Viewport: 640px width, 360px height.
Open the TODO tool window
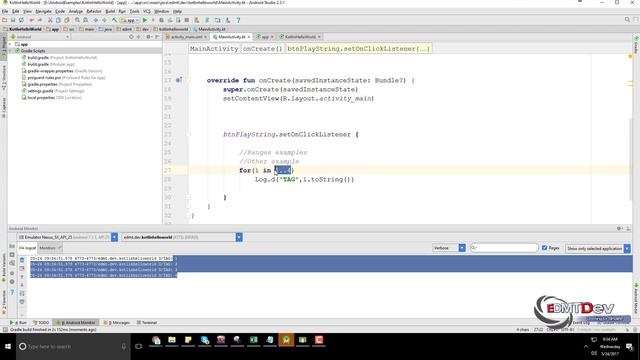(x=41, y=322)
